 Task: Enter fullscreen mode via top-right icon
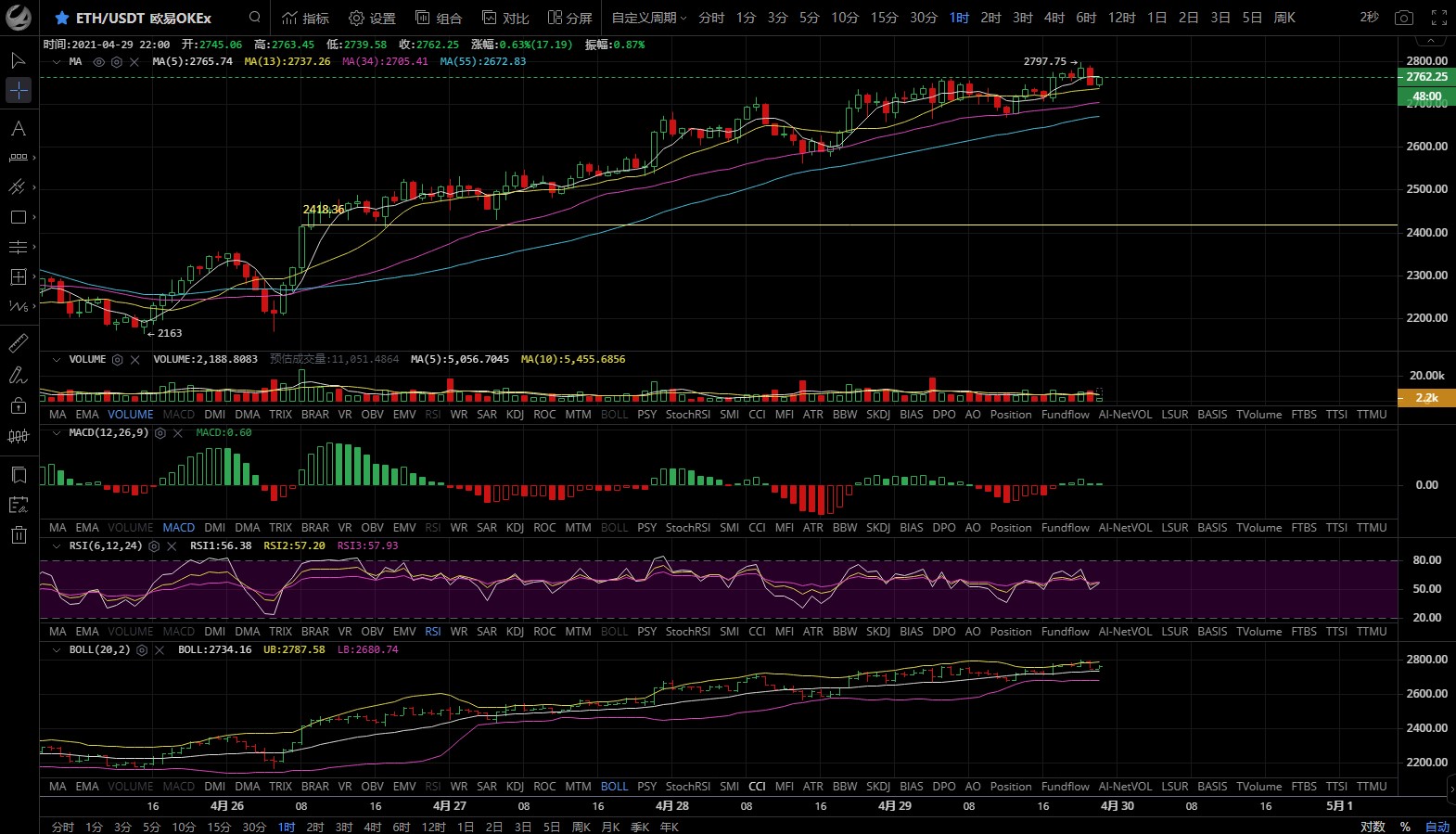(1438, 18)
